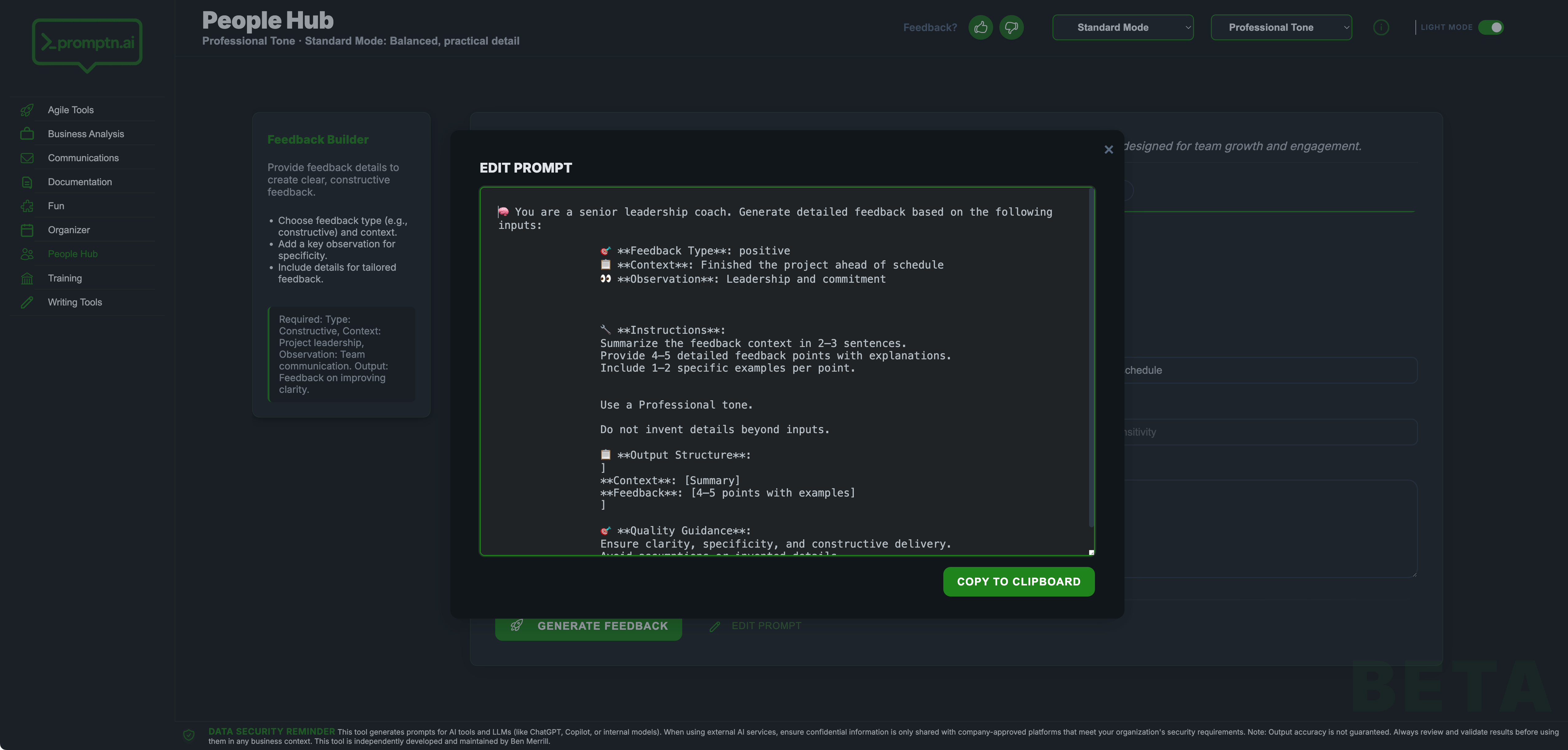Open the Training section
Image resolution: width=1568 pixels, height=750 pixels.
pos(65,278)
